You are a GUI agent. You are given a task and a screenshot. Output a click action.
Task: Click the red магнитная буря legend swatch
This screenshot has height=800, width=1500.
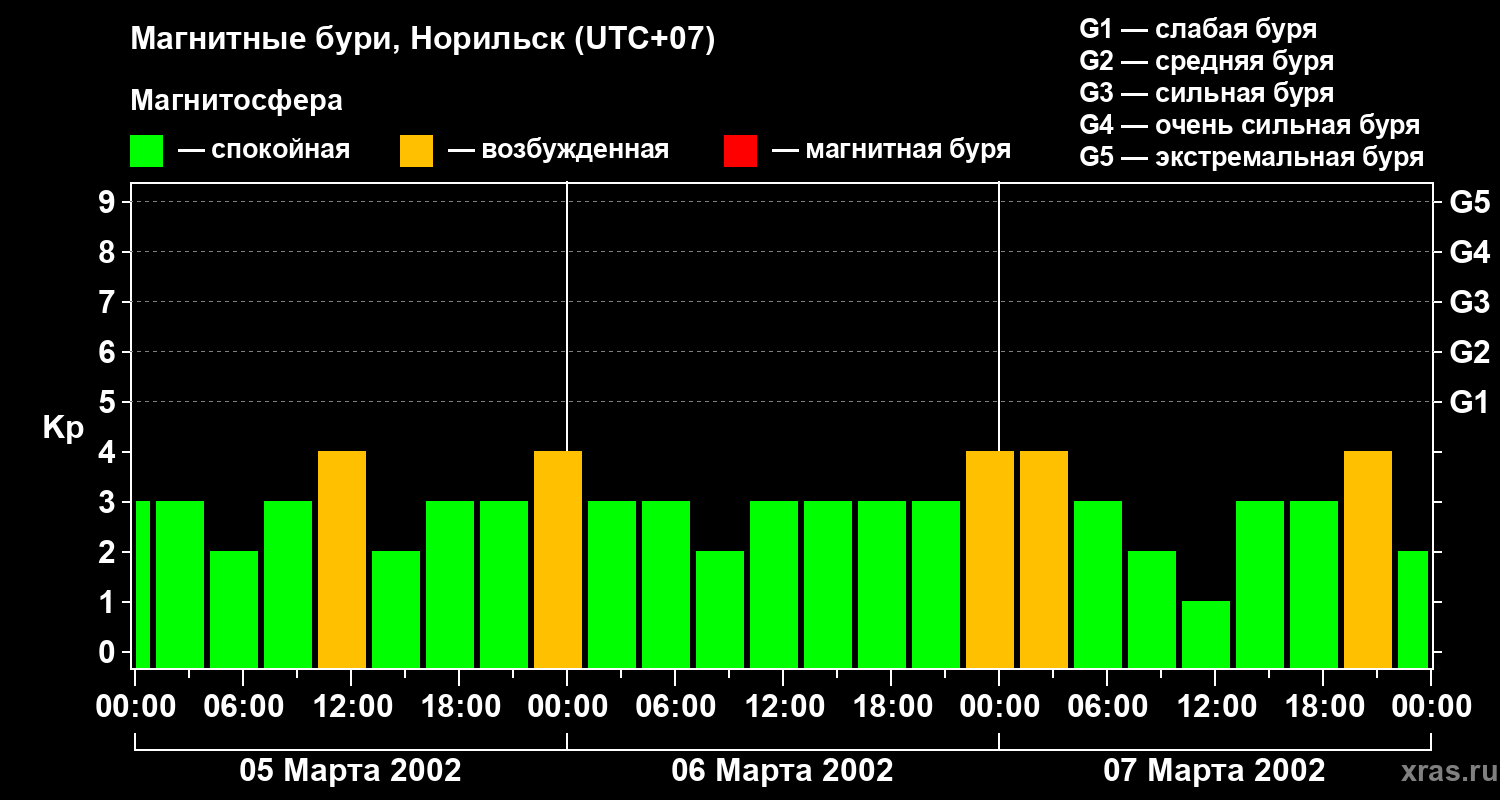(740, 151)
